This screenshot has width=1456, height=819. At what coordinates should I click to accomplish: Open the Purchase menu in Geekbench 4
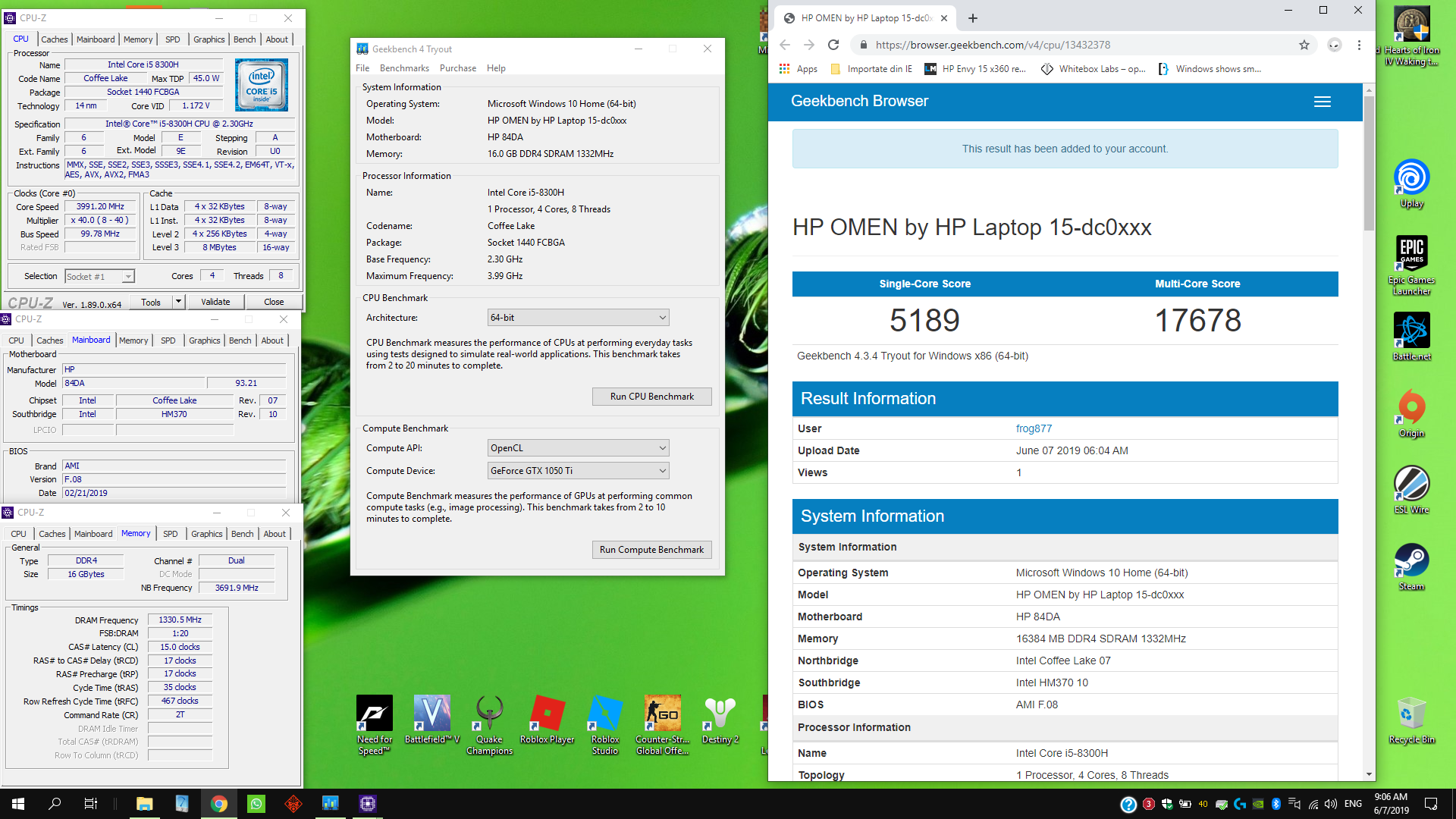pos(458,68)
